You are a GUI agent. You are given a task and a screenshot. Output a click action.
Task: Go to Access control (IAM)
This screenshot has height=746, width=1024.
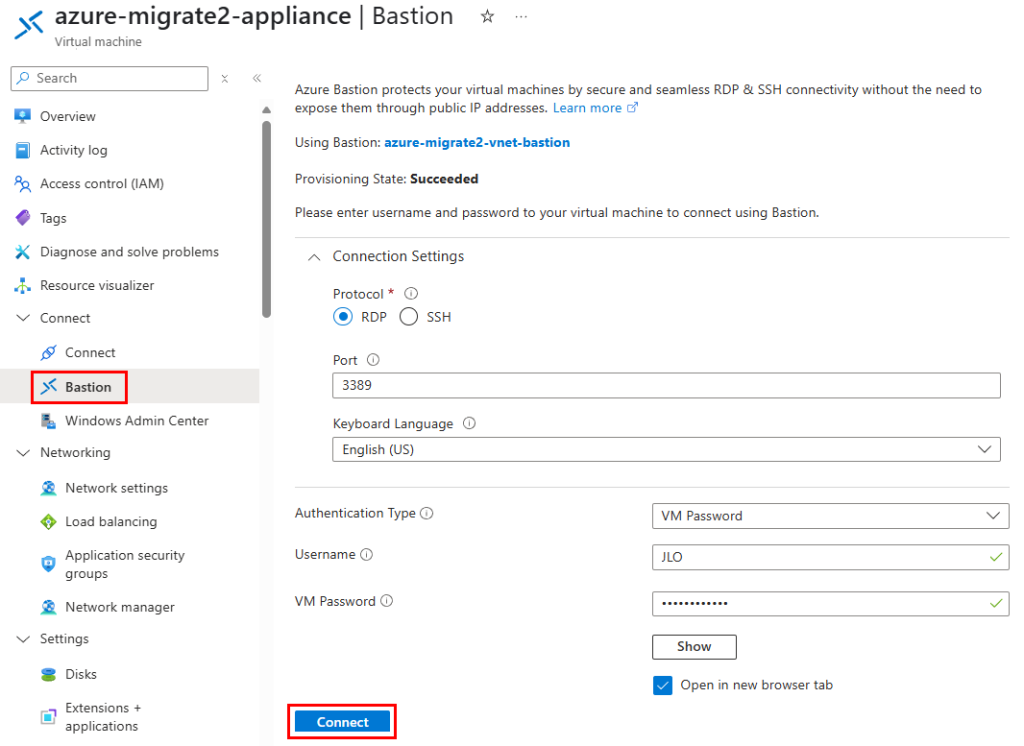[102, 184]
